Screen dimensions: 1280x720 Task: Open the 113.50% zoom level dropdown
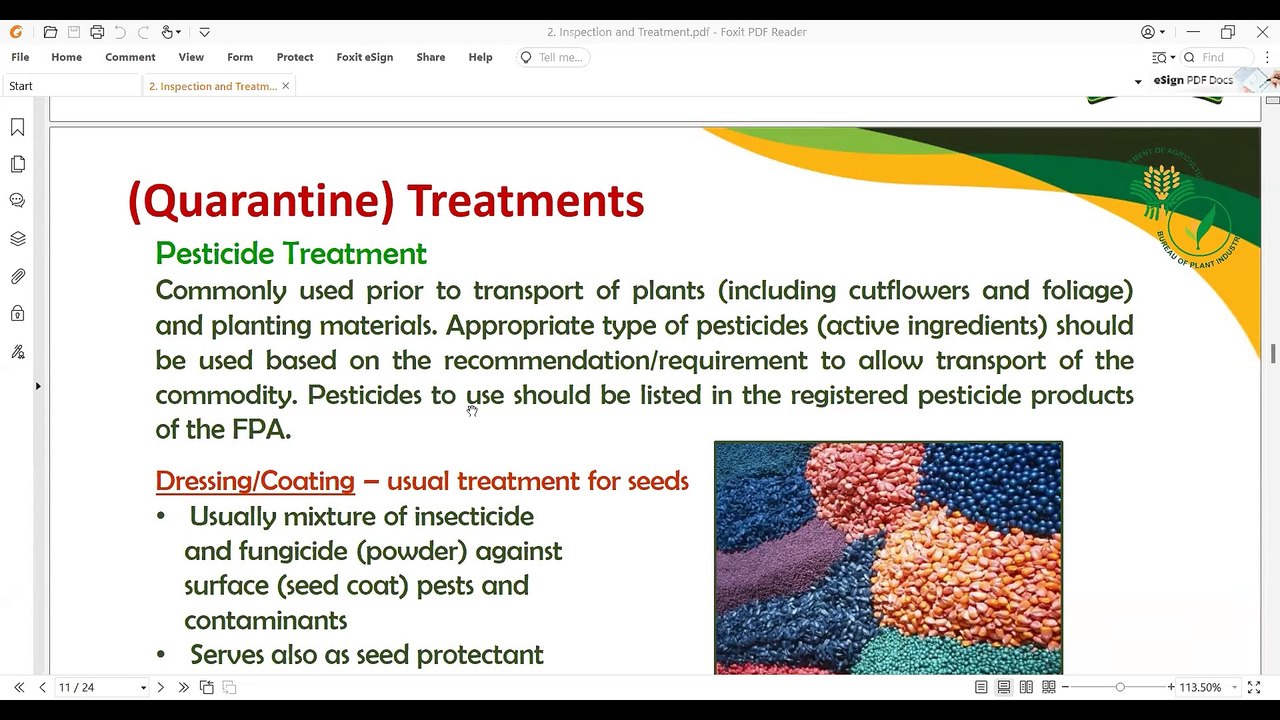[x=1235, y=688]
